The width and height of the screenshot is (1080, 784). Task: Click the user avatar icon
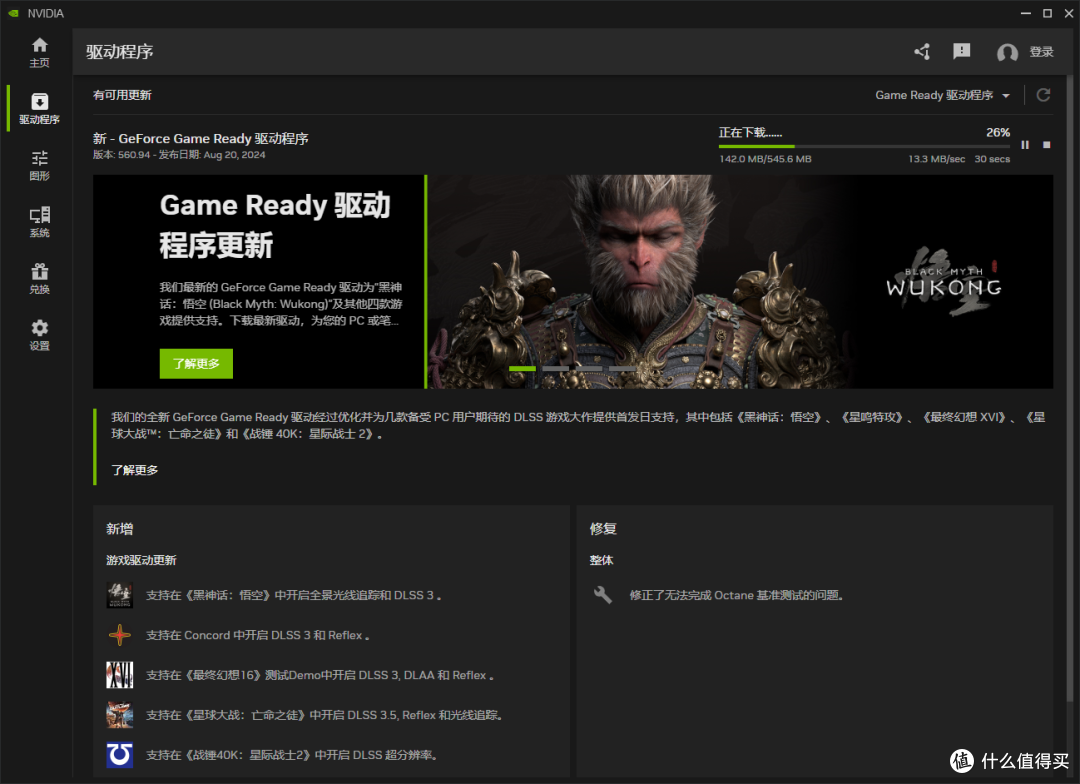pos(1007,52)
